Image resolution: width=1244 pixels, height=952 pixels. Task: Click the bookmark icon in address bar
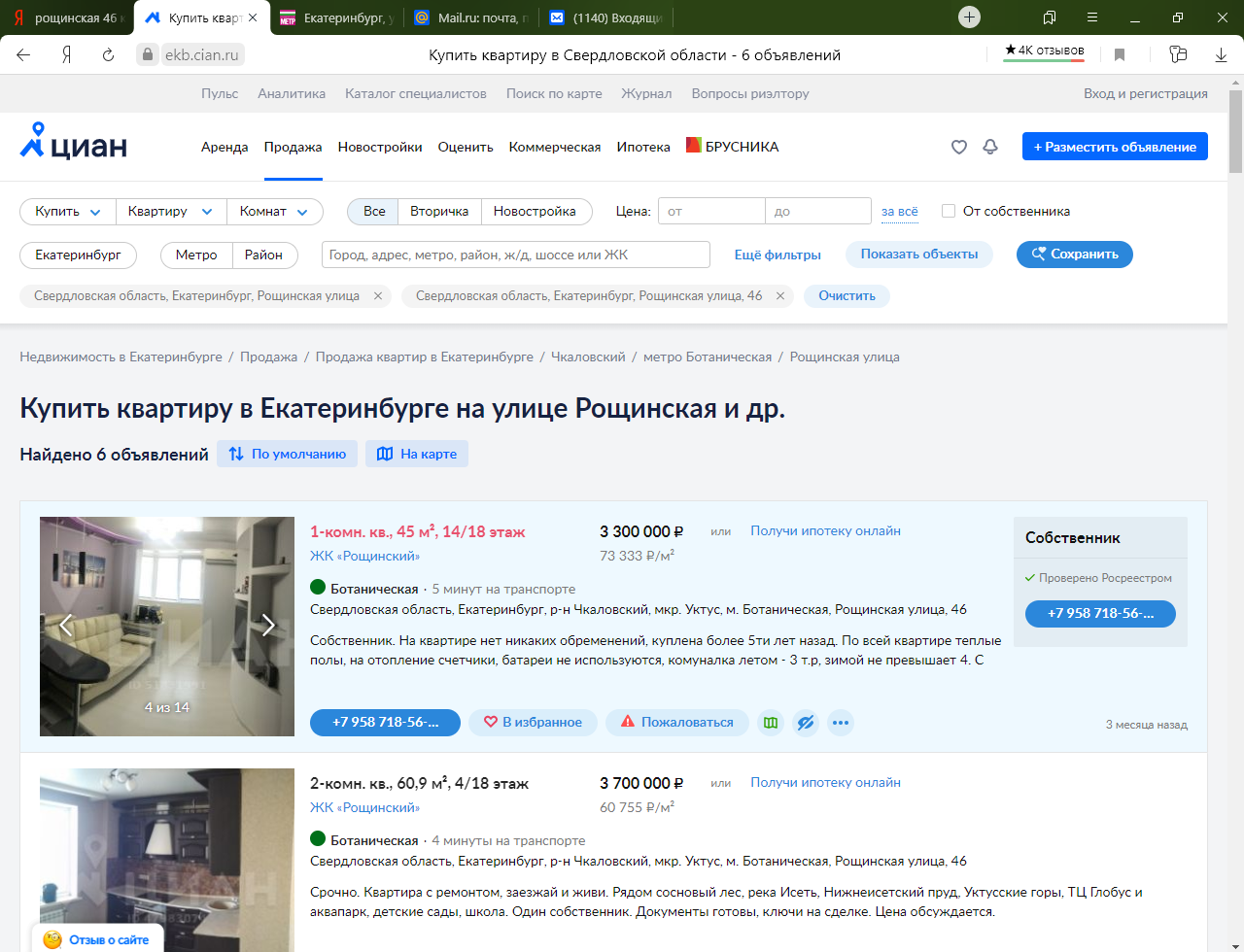click(1120, 54)
